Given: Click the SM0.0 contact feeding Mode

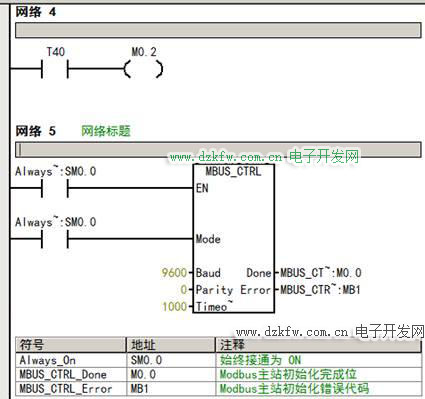Looking at the screenshot, I should [x=55, y=239].
